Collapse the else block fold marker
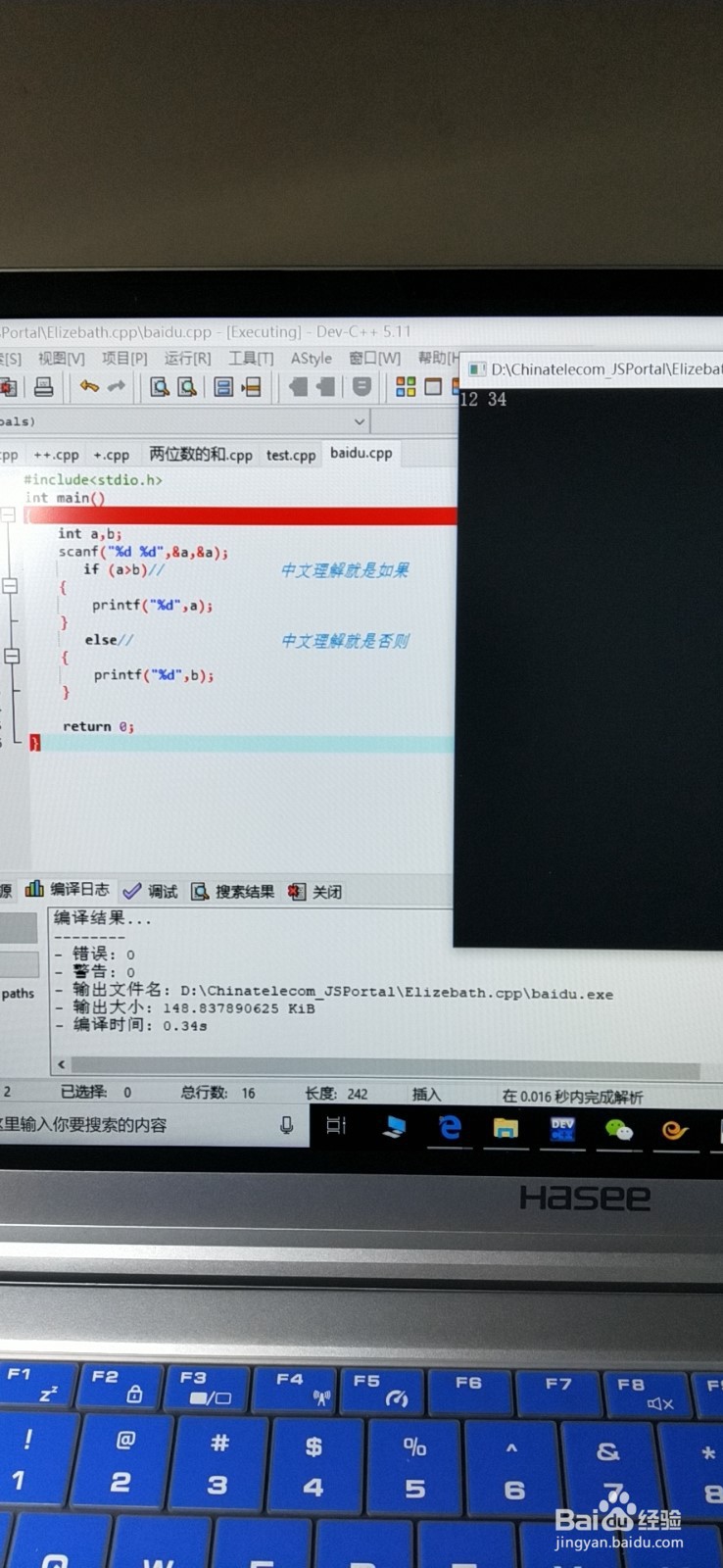Viewport: 723px width, 1568px height. click(x=12, y=656)
